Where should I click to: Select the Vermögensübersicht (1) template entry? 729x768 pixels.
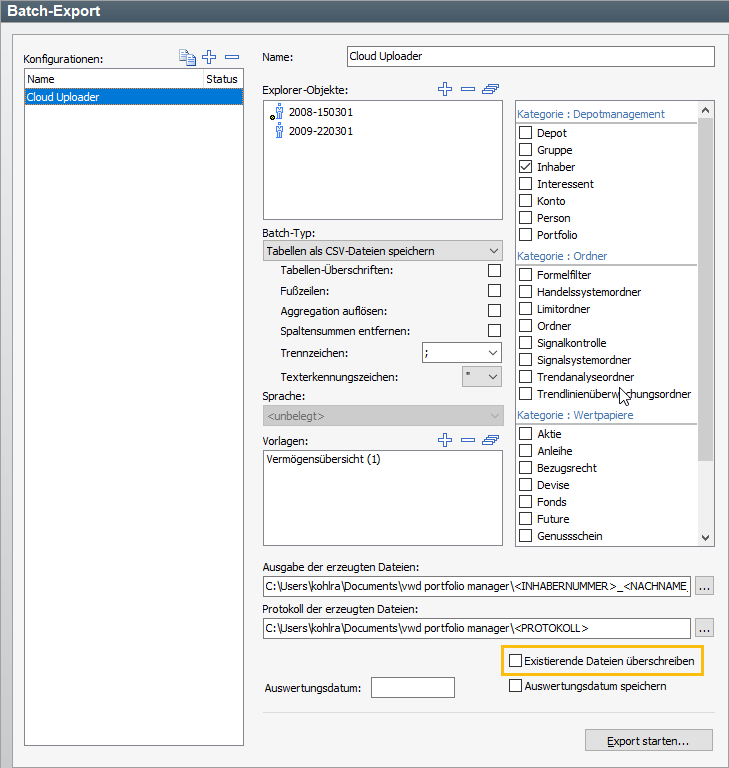[x=324, y=460]
